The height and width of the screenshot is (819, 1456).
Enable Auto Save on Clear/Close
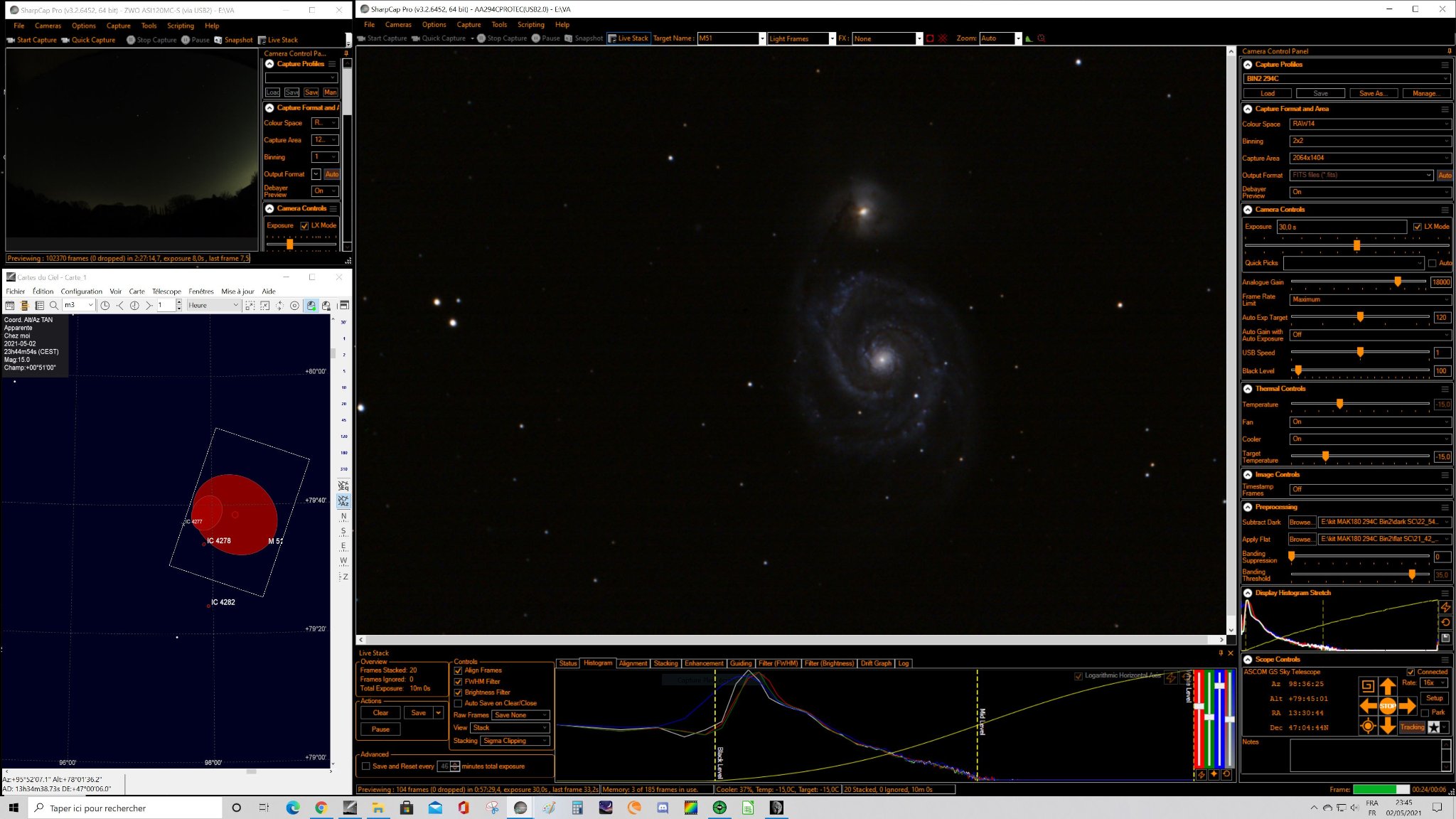tap(458, 703)
